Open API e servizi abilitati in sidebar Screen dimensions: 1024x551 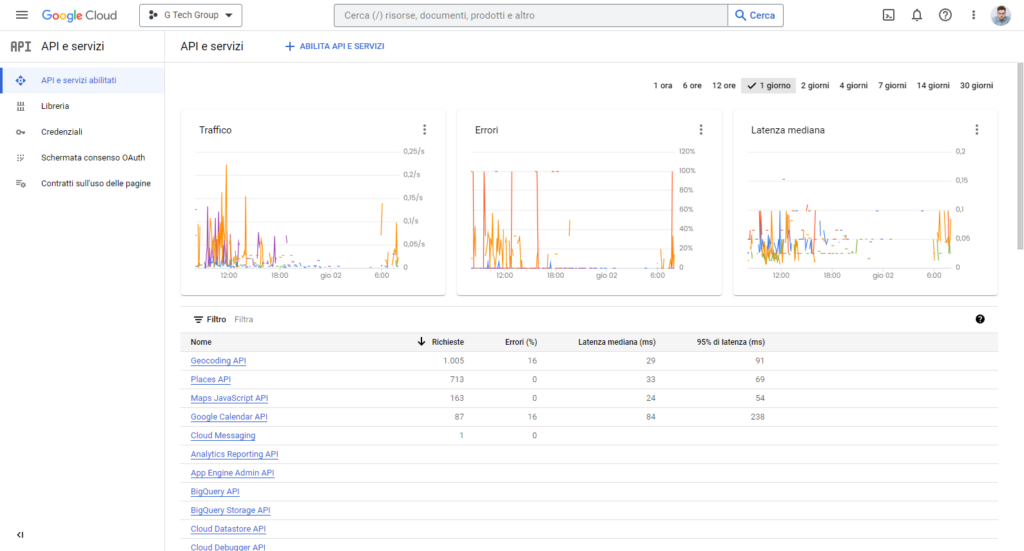click(82, 80)
